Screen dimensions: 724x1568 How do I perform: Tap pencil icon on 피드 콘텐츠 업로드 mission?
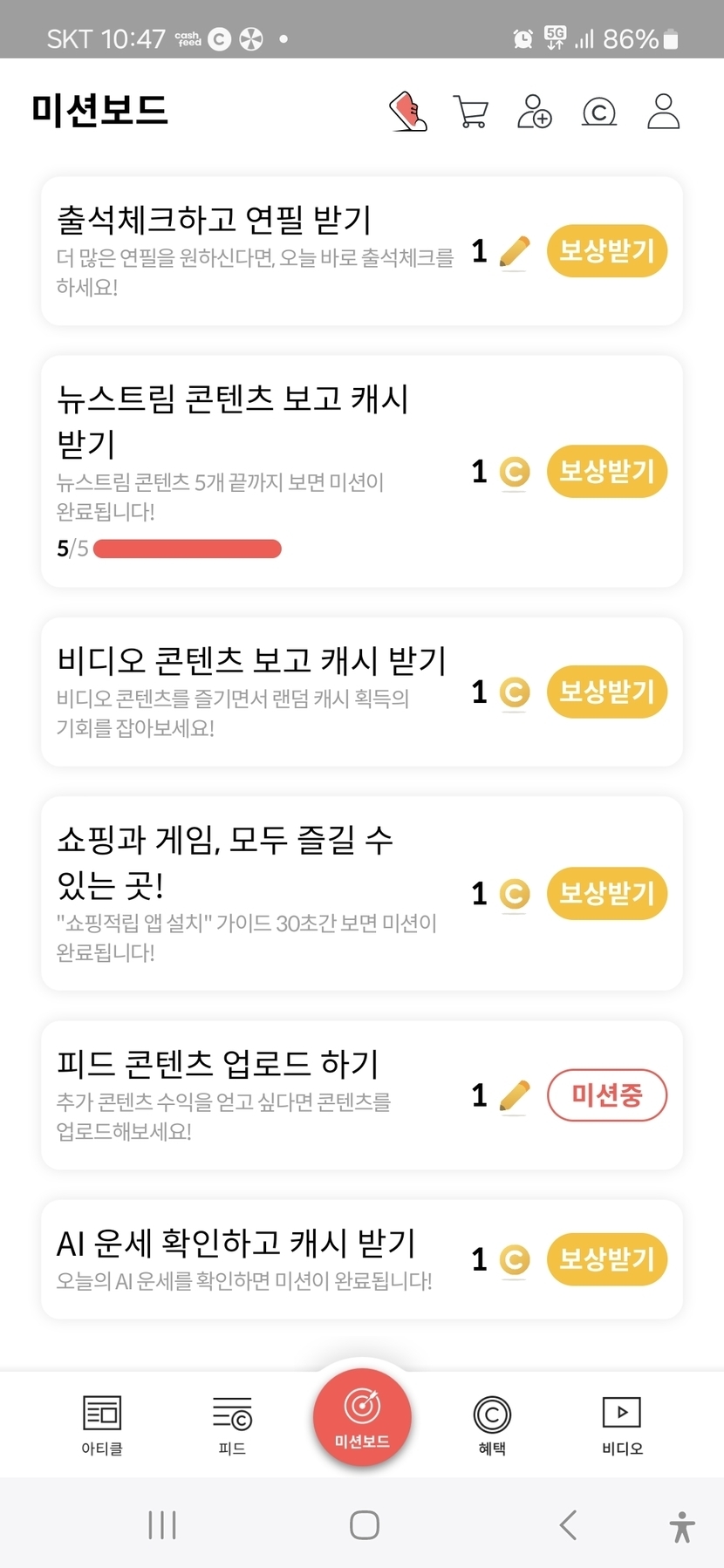[x=515, y=1095]
